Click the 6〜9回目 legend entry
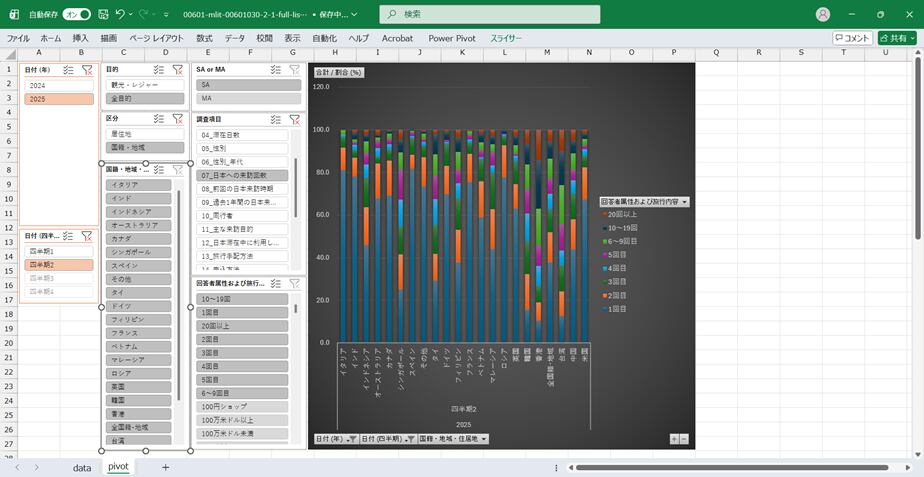 coord(621,241)
